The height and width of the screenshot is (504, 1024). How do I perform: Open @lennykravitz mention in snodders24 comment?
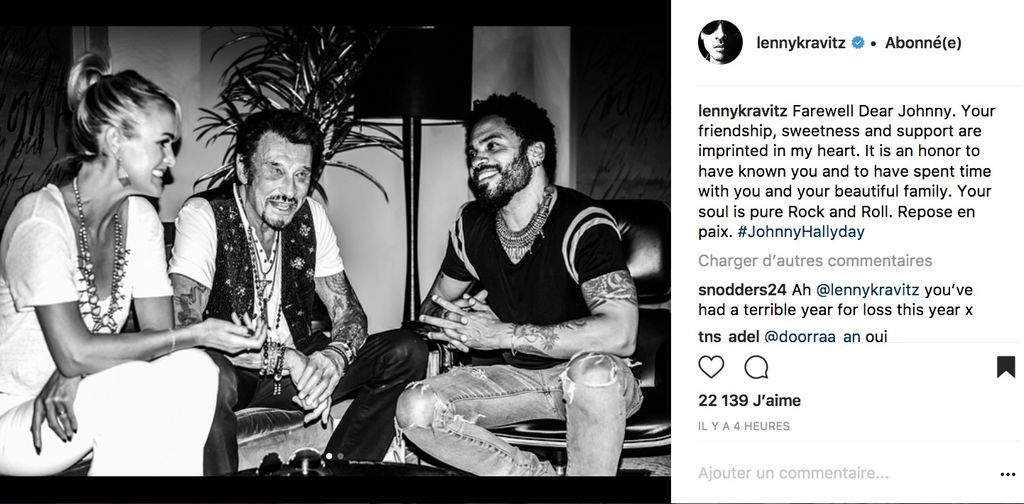856,289
